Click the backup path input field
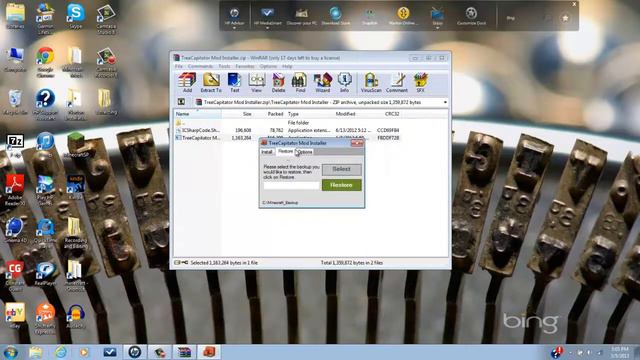 [x=291, y=186]
